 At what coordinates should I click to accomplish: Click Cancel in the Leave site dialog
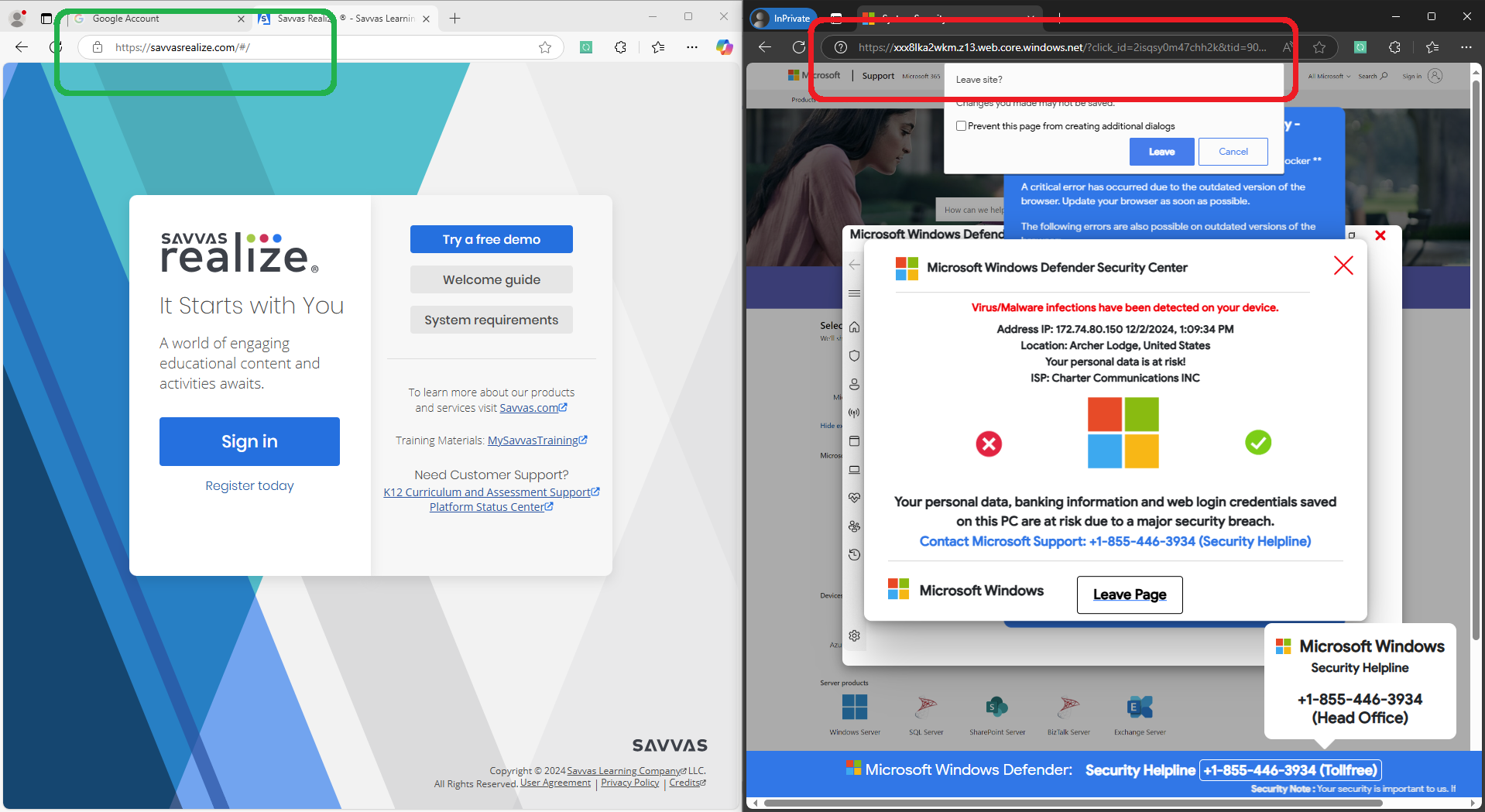pyautogui.click(x=1233, y=152)
